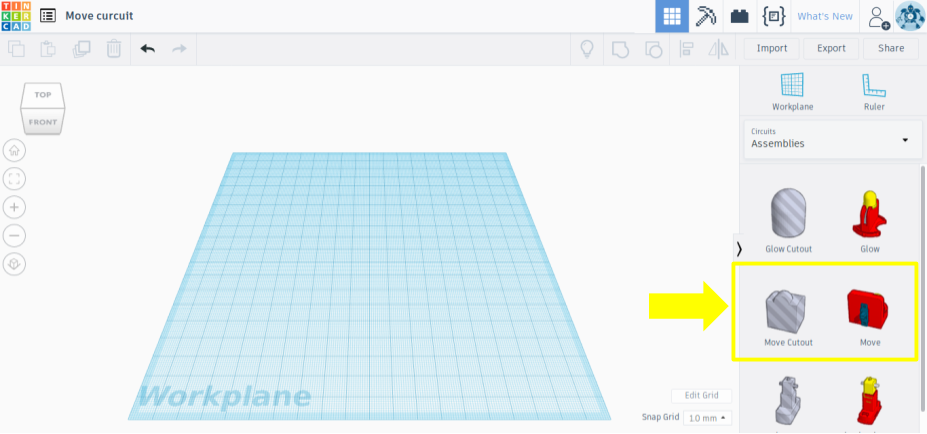Click the Edit Grid button
The width and height of the screenshot is (927, 434).
click(701, 396)
